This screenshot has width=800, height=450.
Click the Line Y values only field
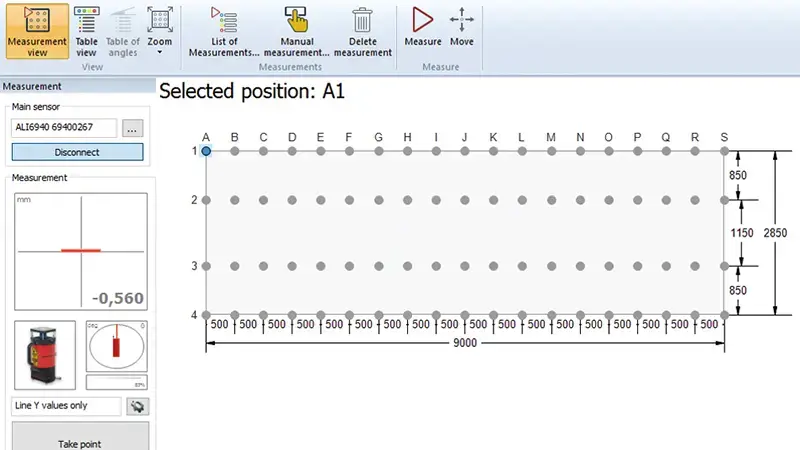(x=66, y=406)
